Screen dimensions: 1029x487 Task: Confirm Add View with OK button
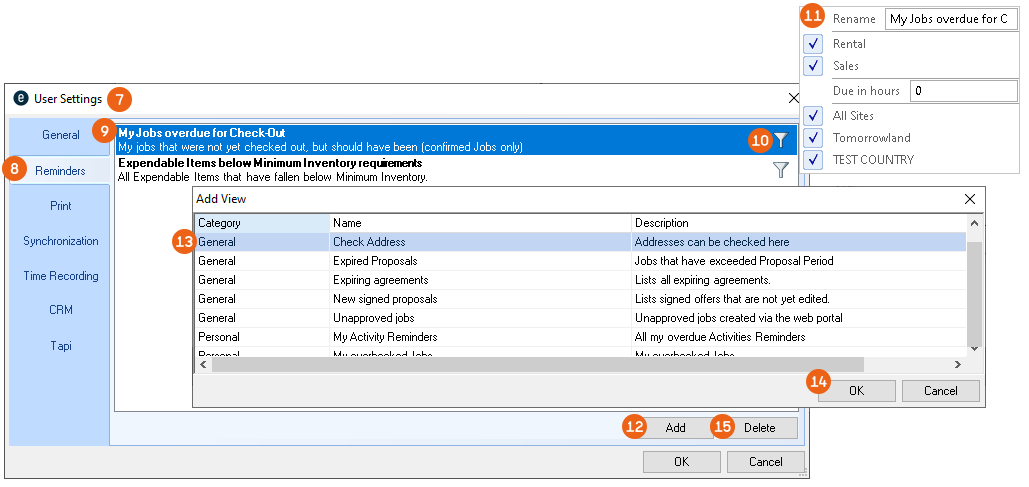(856, 391)
